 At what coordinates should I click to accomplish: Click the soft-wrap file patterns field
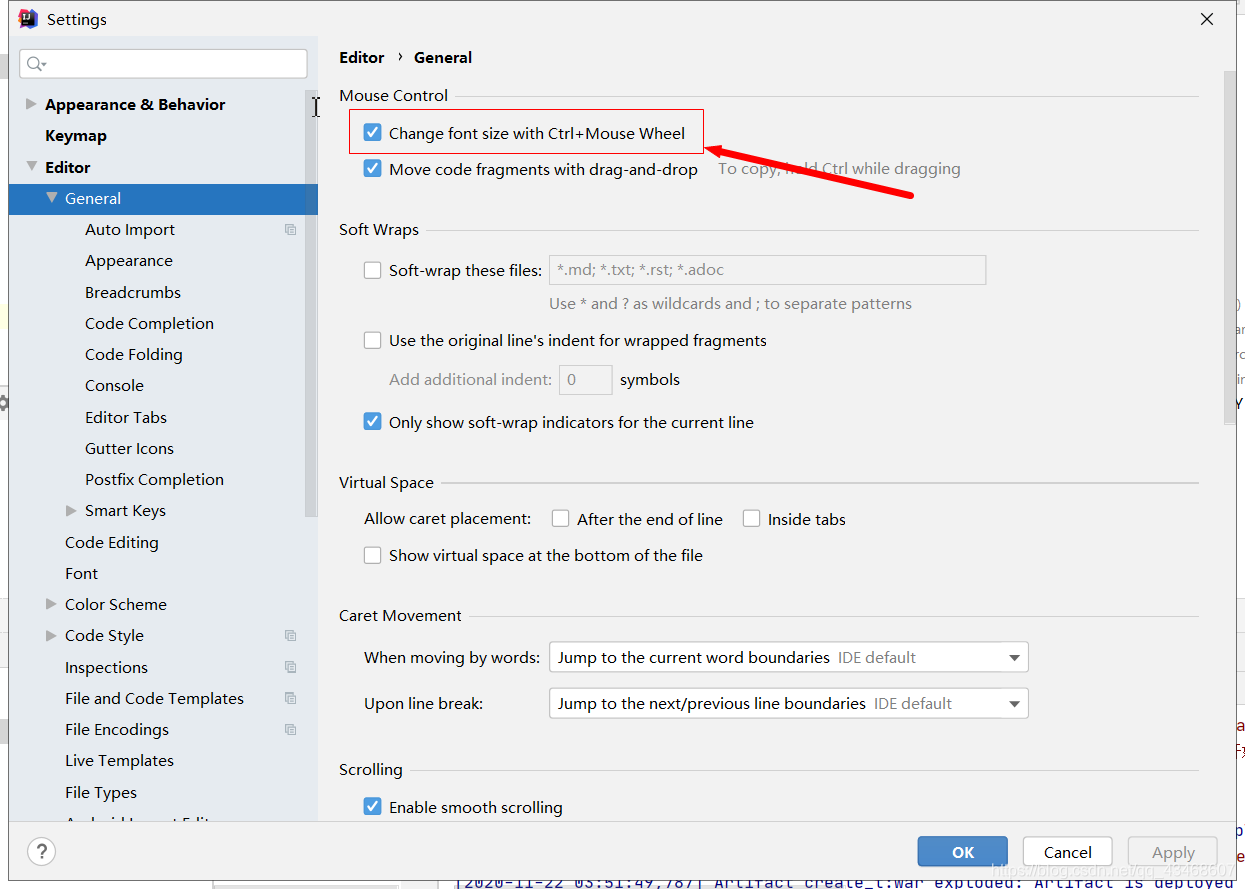coord(767,270)
